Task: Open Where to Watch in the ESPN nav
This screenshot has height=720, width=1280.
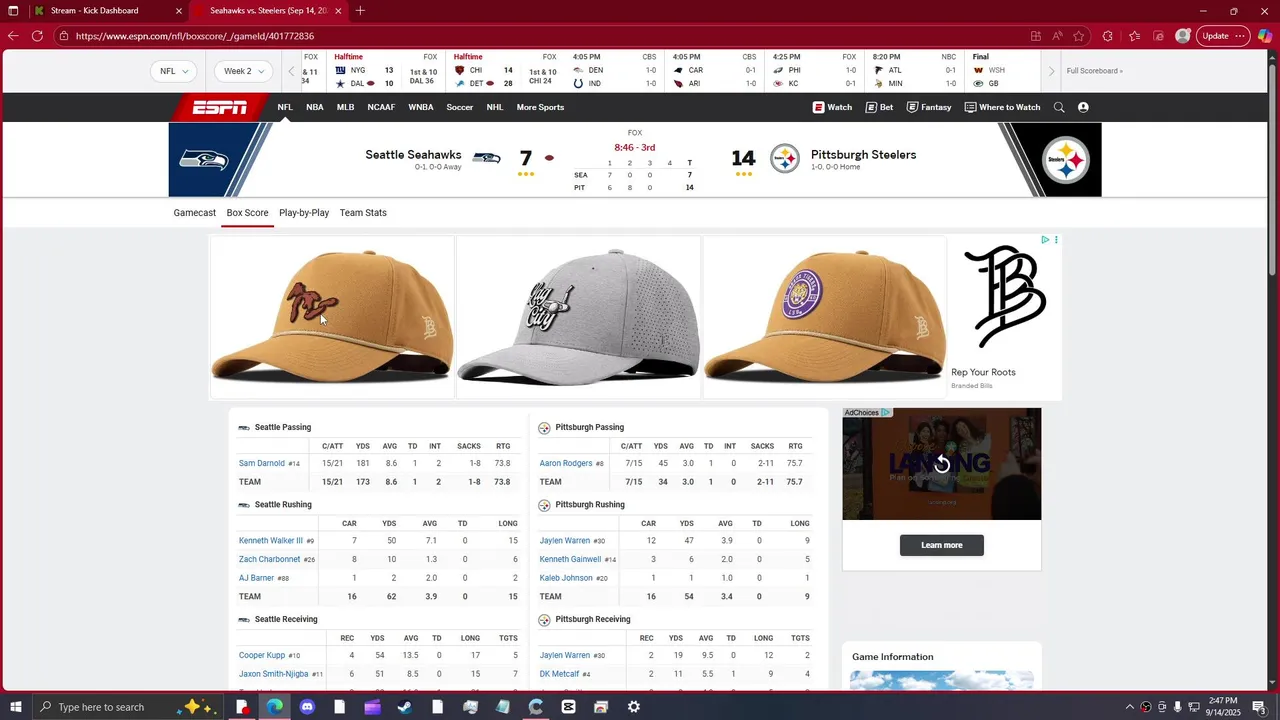Action: [x=1002, y=107]
